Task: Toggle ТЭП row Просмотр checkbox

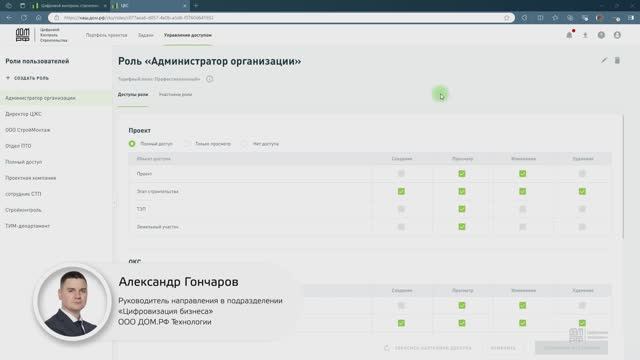Action: pyautogui.click(x=462, y=209)
